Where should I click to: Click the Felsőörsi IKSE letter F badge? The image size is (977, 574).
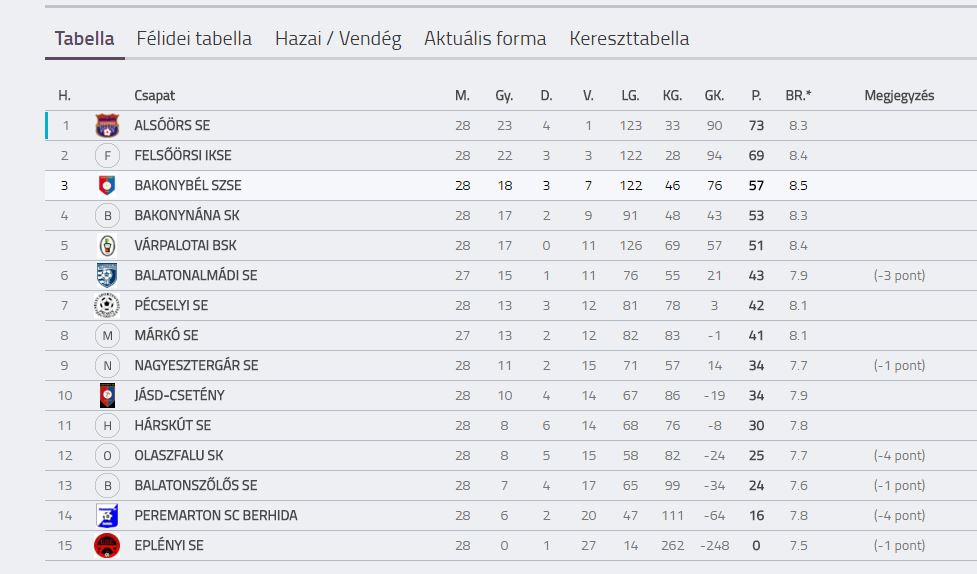click(107, 155)
